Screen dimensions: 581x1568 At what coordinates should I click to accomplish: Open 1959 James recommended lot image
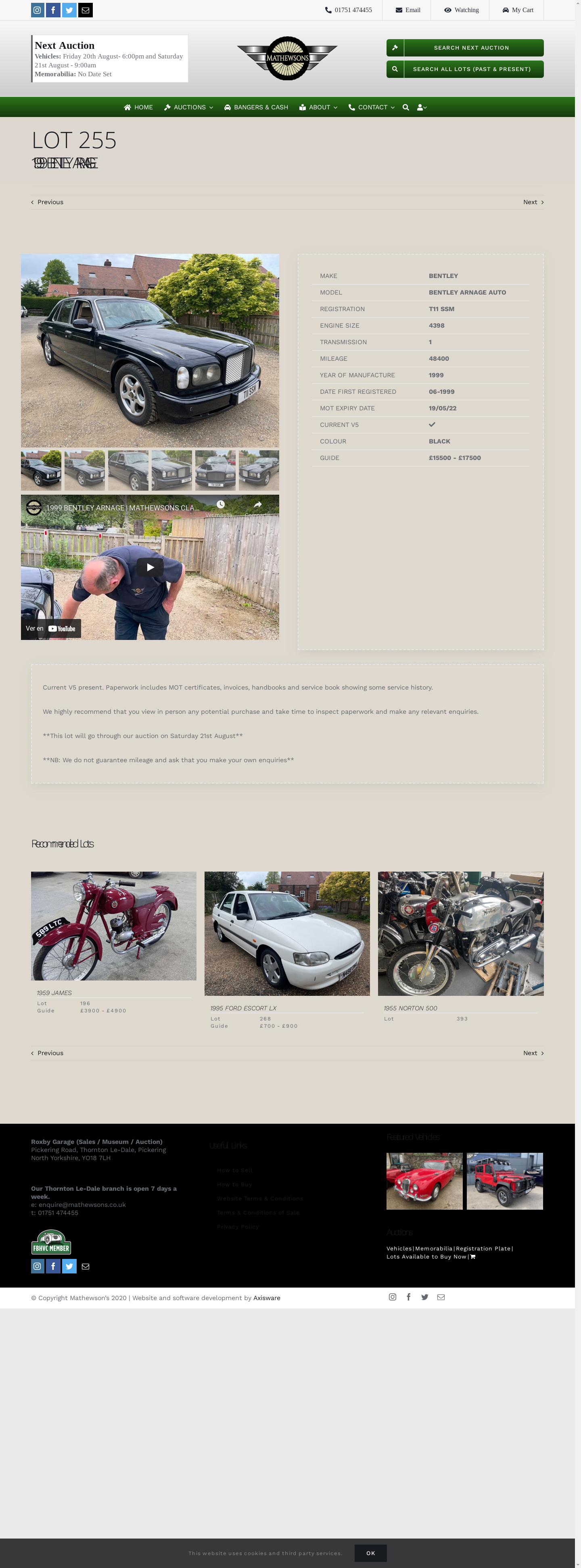114,926
